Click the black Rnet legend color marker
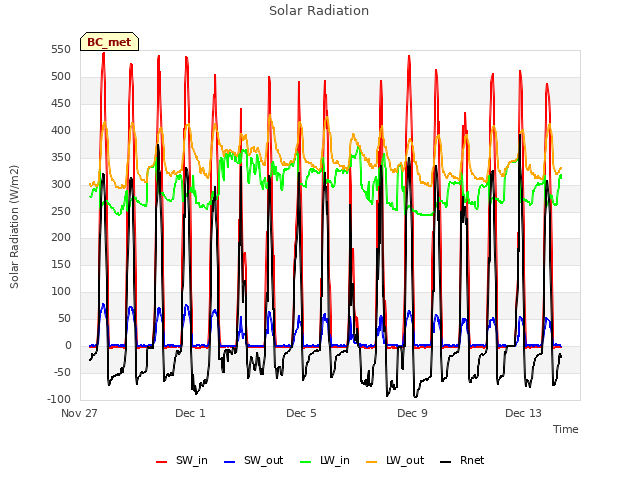The image size is (640, 480). 446,462
